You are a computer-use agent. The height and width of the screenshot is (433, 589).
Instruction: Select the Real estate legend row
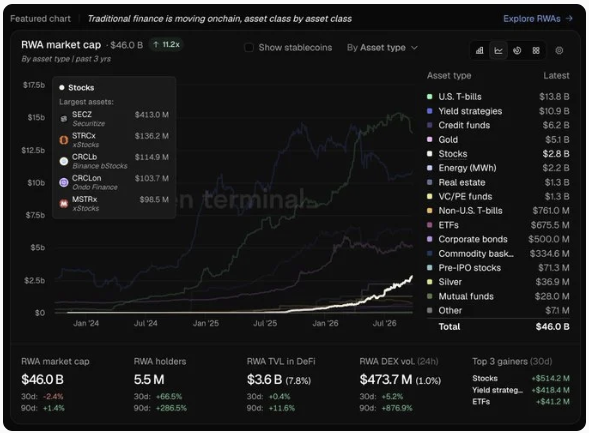pyautogui.click(x=498, y=183)
